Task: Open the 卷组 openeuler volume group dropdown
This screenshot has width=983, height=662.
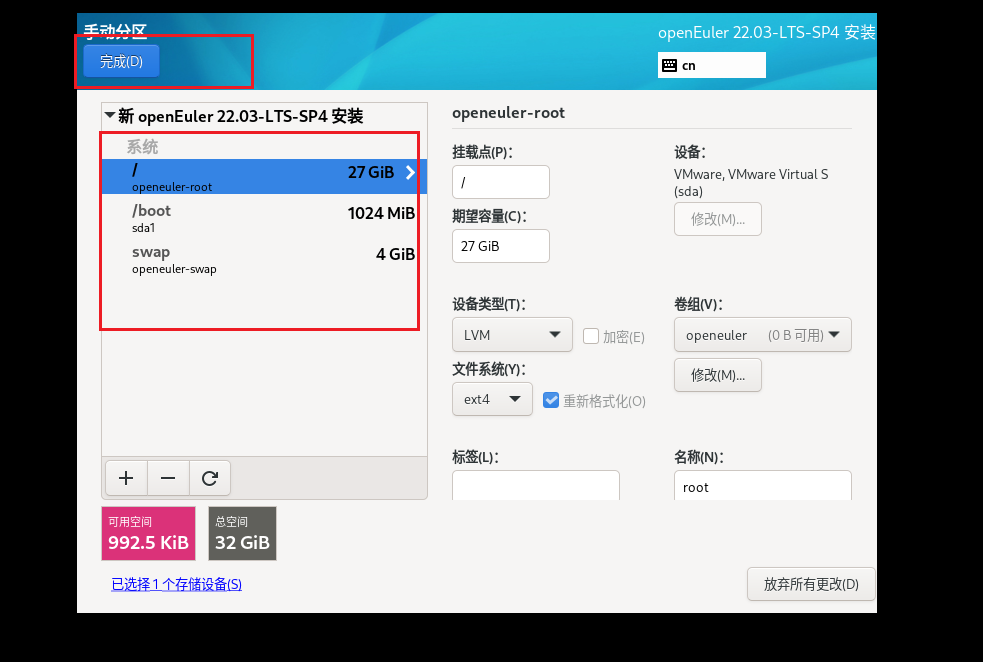Action: [x=762, y=335]
